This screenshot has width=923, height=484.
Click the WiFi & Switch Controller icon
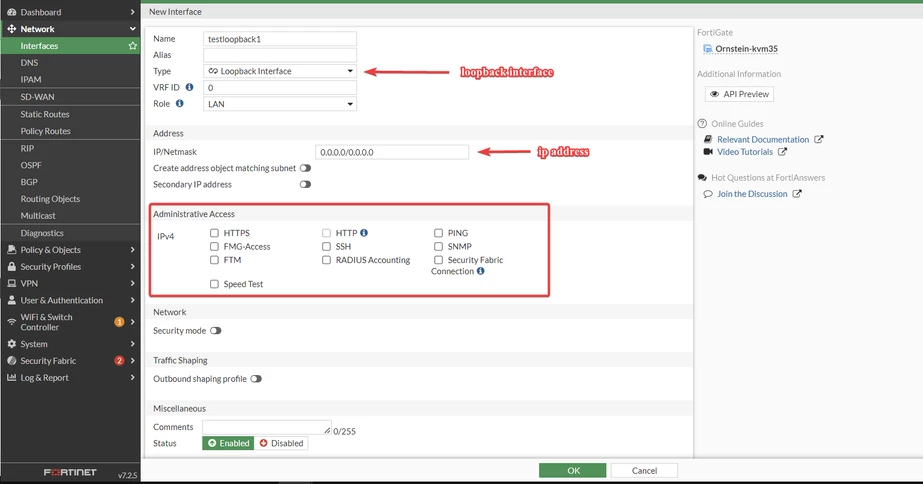tap(11, 321)
